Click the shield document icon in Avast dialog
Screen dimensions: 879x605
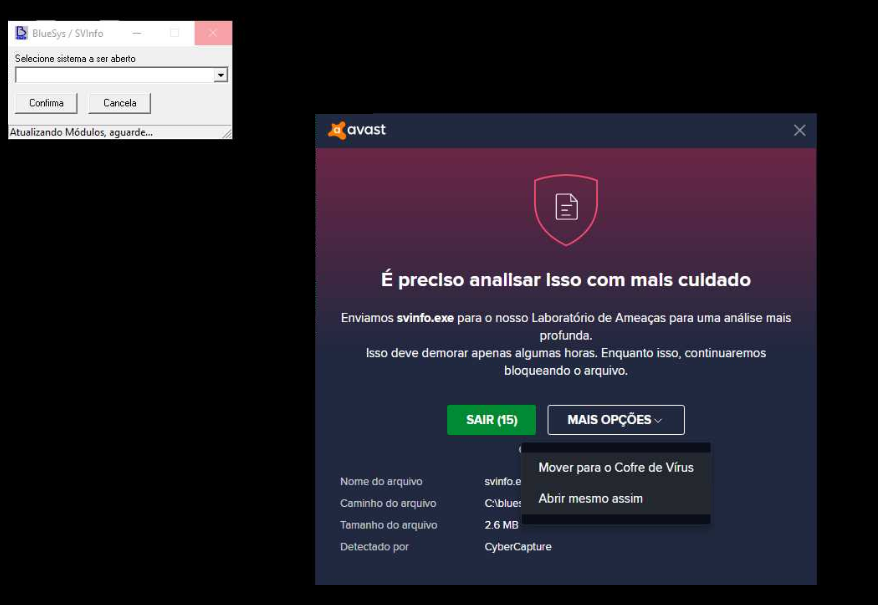[566, 210]
